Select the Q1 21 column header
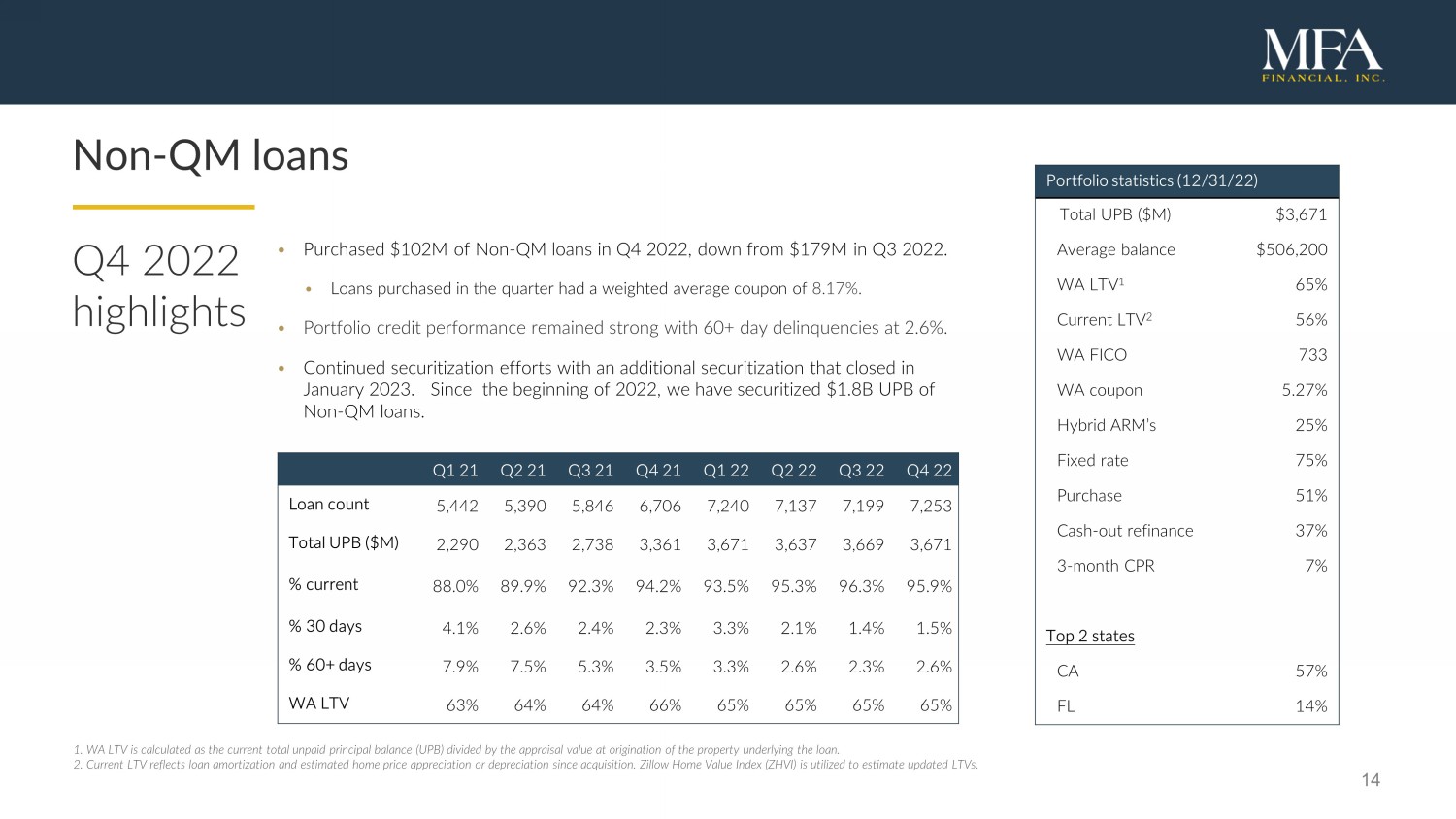The image size is (1456, 819). pyautogui.click(x=455, y=471)
